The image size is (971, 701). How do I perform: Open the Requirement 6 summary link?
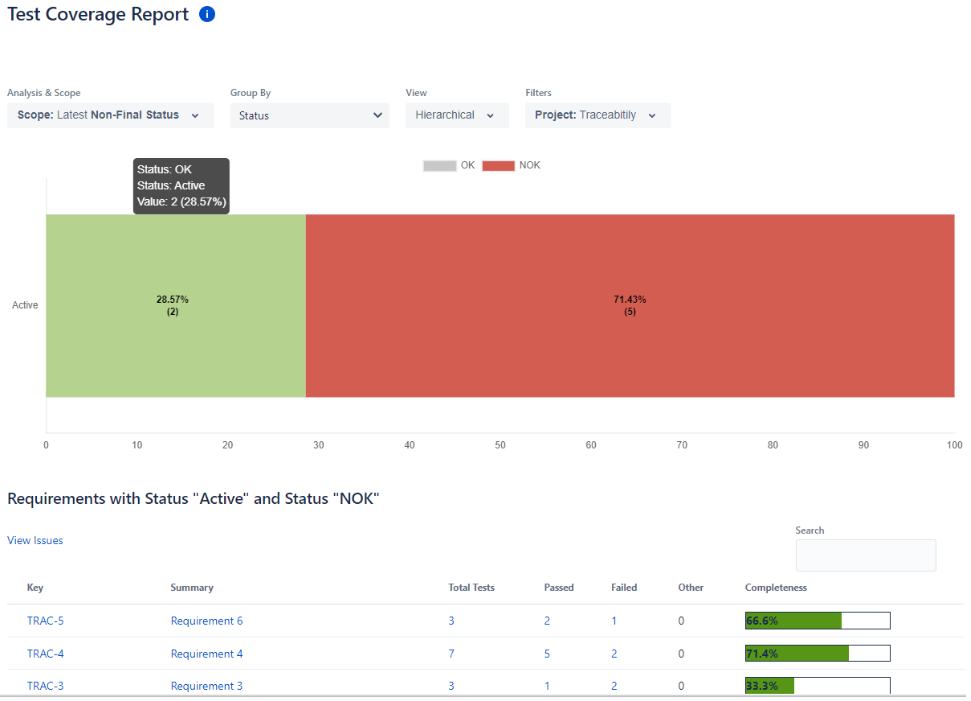(207, 620)
